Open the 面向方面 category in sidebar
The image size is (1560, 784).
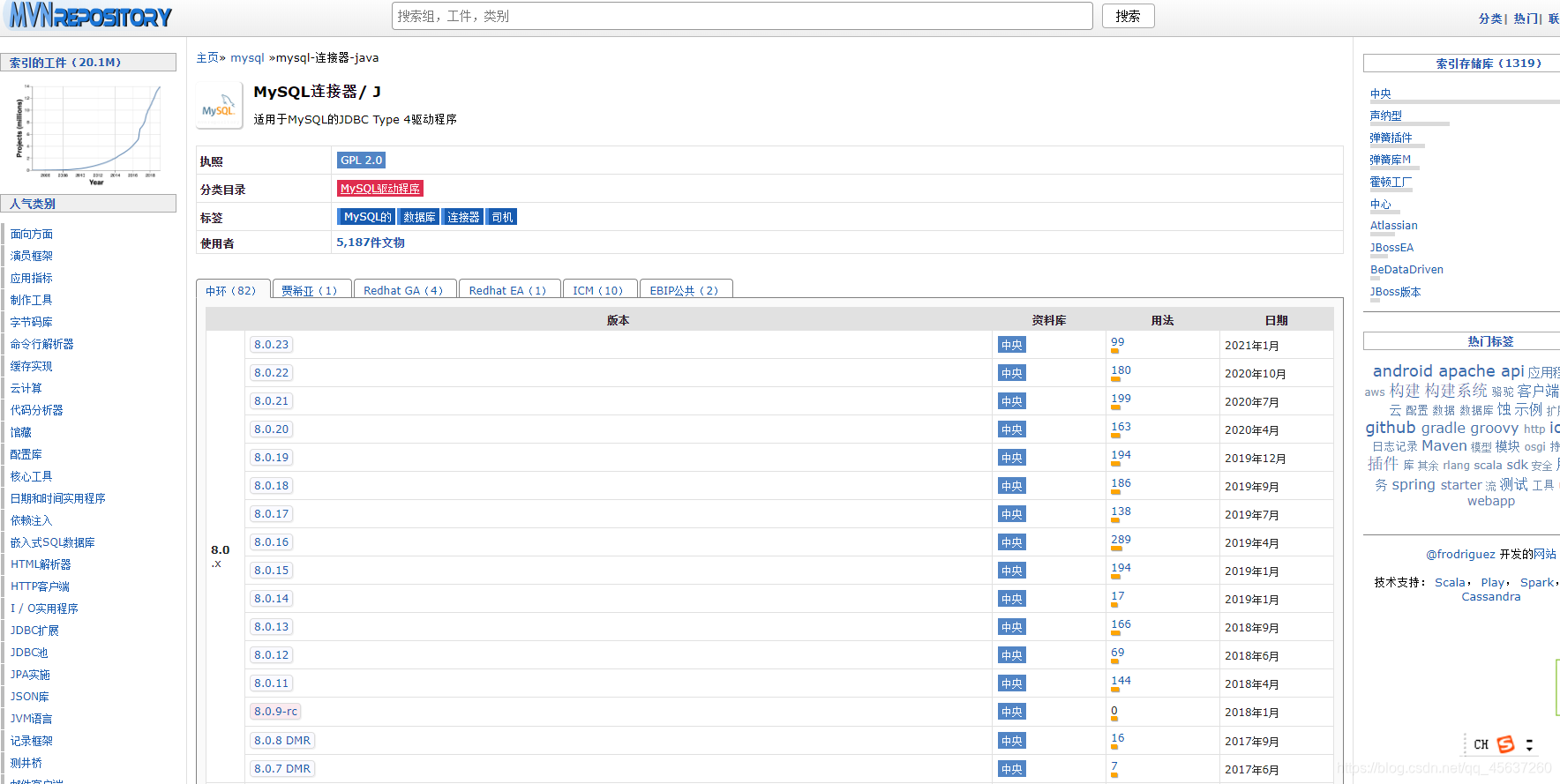tap(32, 234)
